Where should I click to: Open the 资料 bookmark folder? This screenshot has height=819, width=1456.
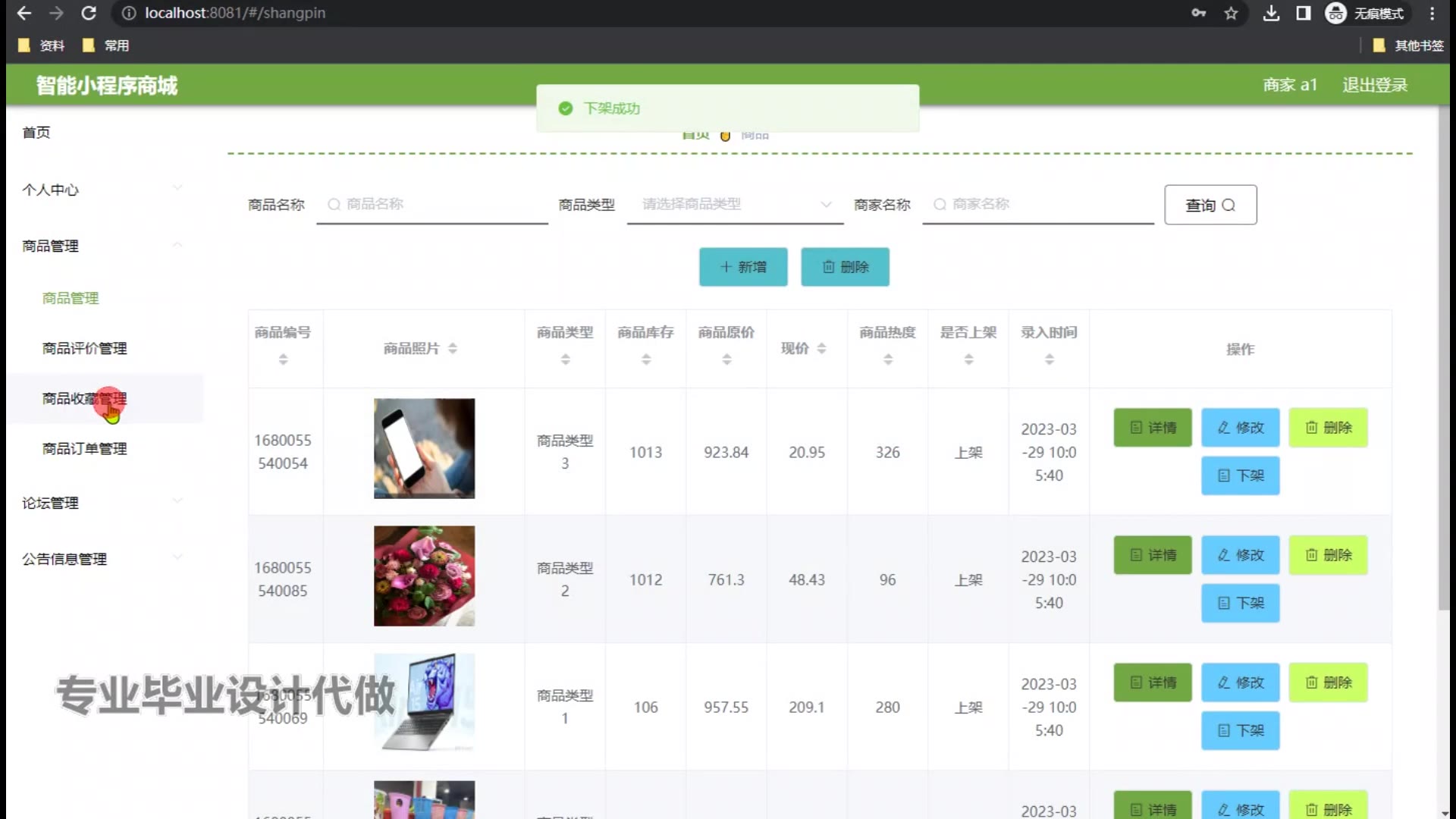[x=42, y=45]
